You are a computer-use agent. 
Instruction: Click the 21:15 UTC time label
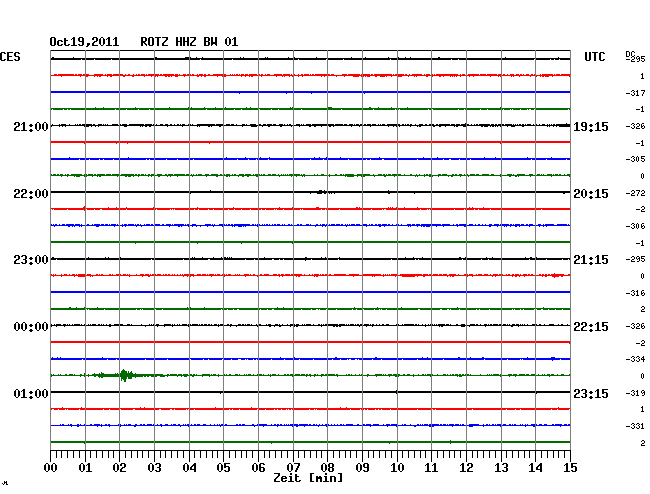[591, 260]
